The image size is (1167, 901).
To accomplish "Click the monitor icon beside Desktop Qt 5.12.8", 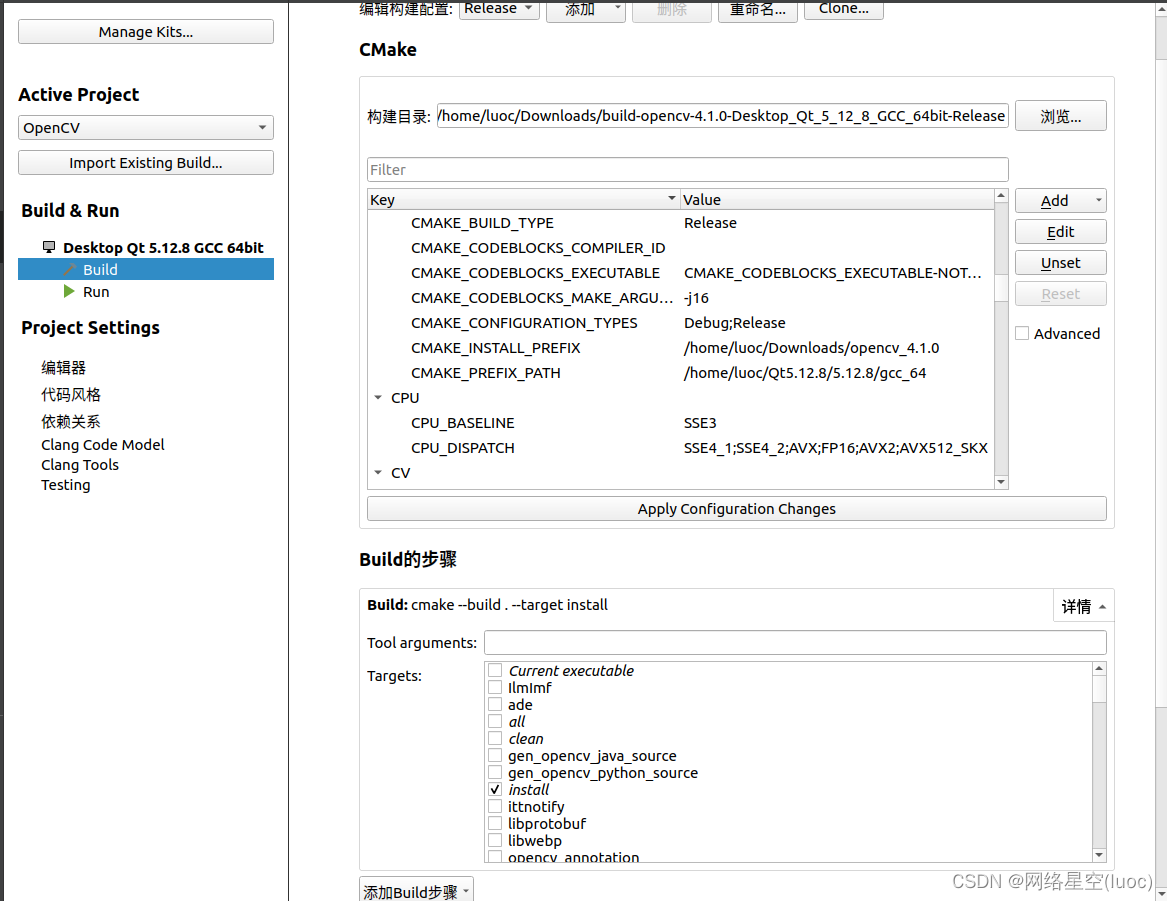I will coord(49,247).
